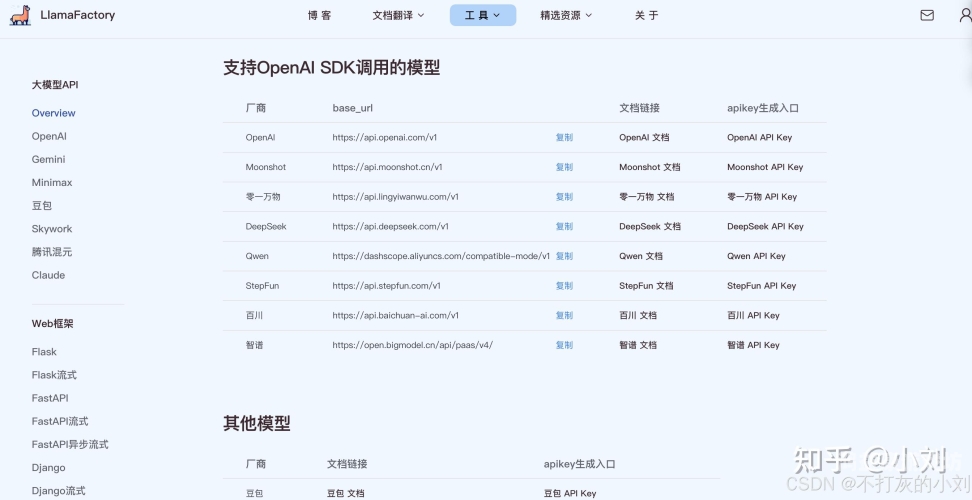Open the FastAPI sidebar page
This screenshot has height=500, width=972.
(50, 398)
